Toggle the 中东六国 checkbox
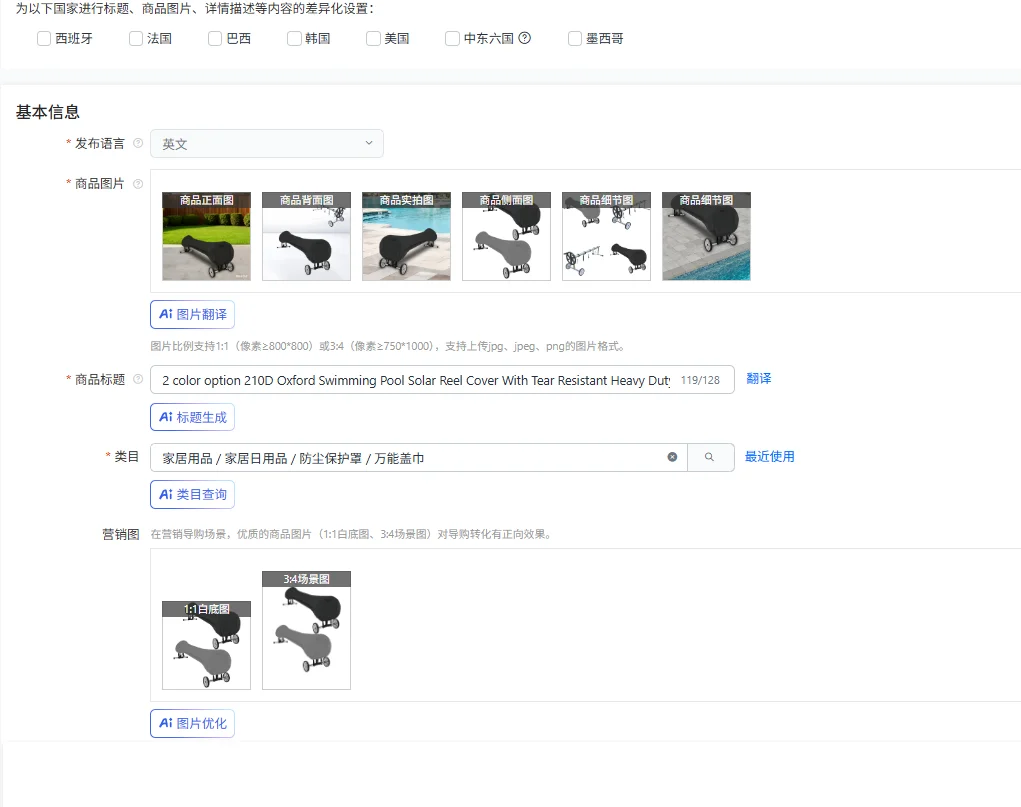 pyautogui.click(x=453, y=38)
